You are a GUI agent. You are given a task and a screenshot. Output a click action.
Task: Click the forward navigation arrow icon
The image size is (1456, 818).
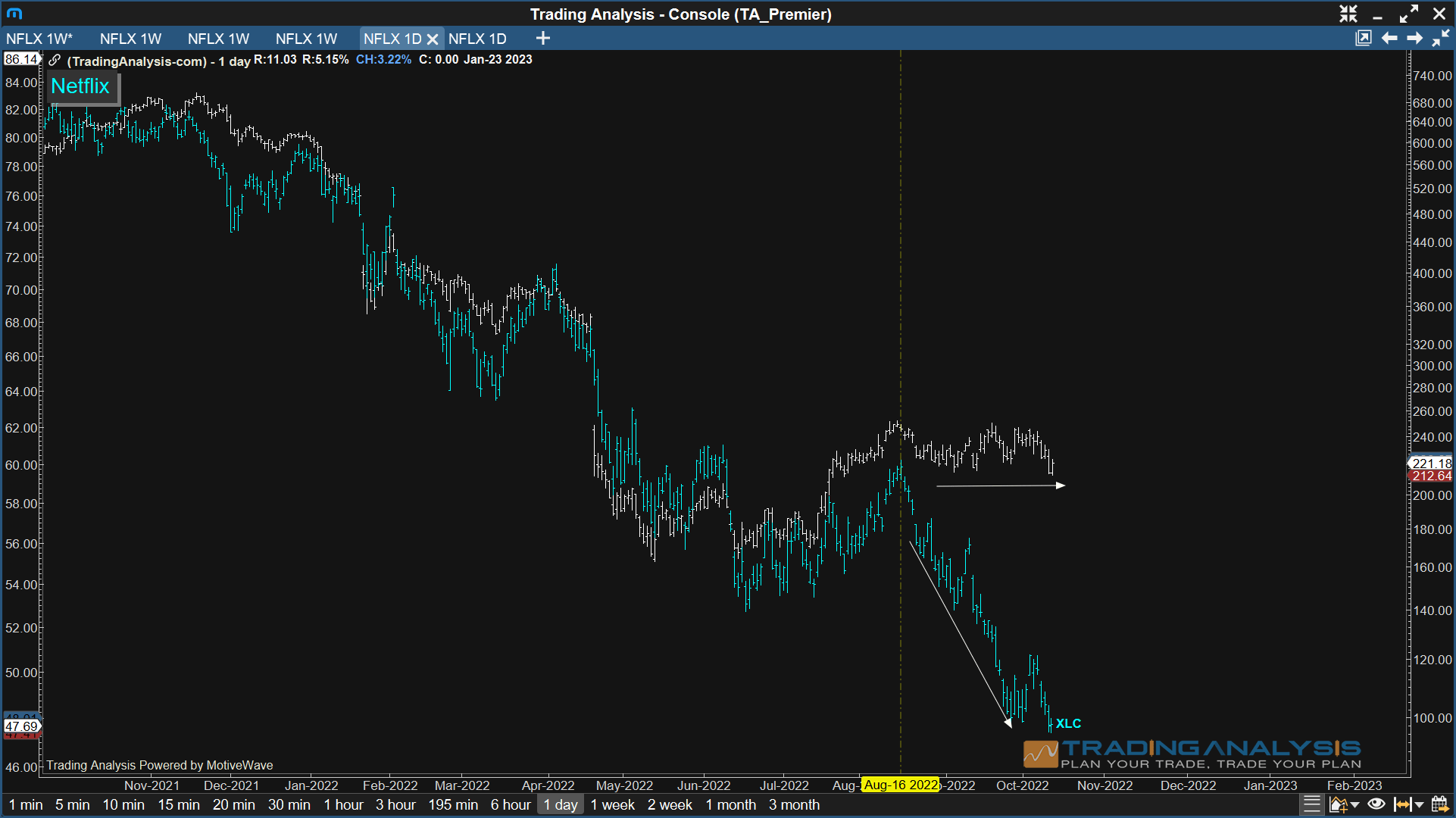click(1415, 38)
